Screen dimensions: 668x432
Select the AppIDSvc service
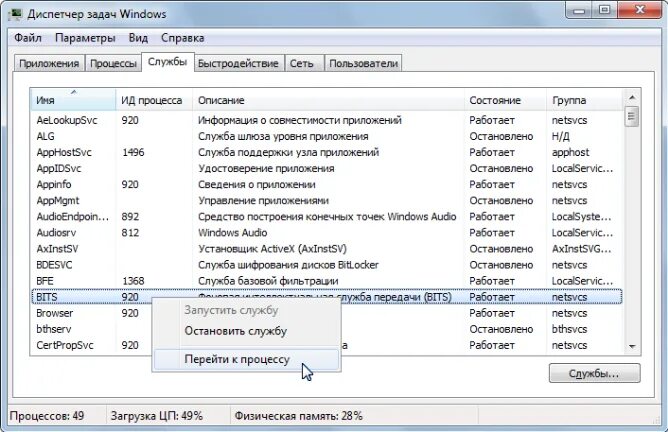pyautogui.click(x=327, y=168)
